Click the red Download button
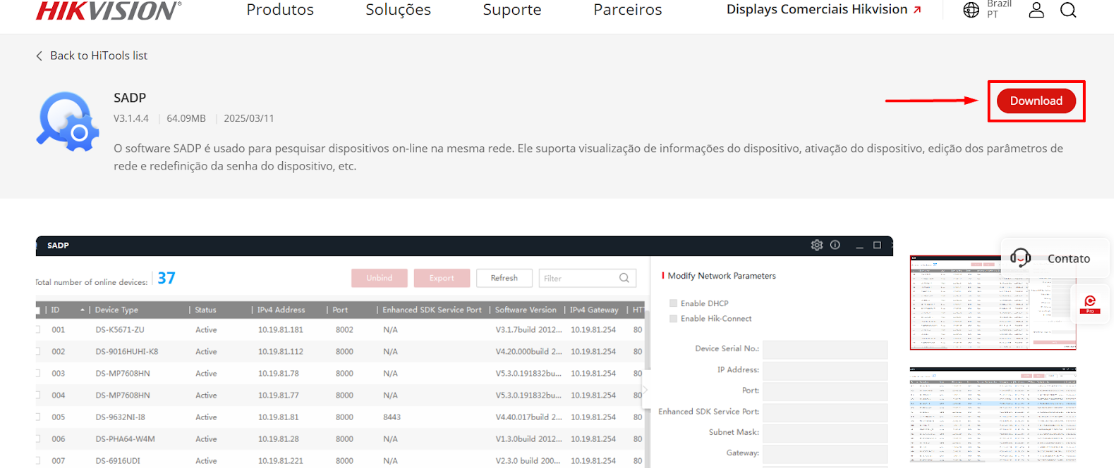The image size is (1114, 468). coord(1036,101)
